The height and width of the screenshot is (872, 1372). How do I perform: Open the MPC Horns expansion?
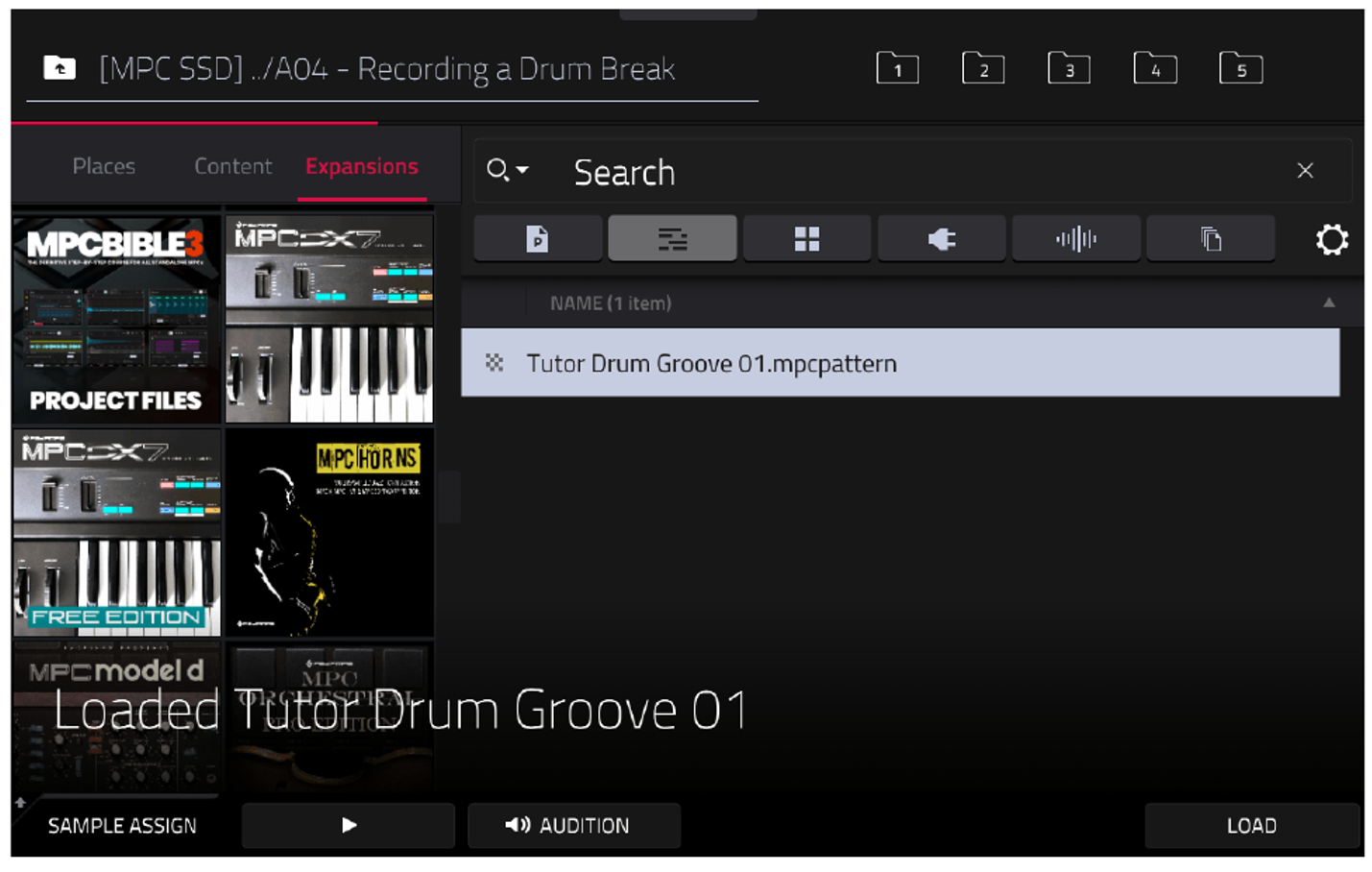tap(329, 532)
